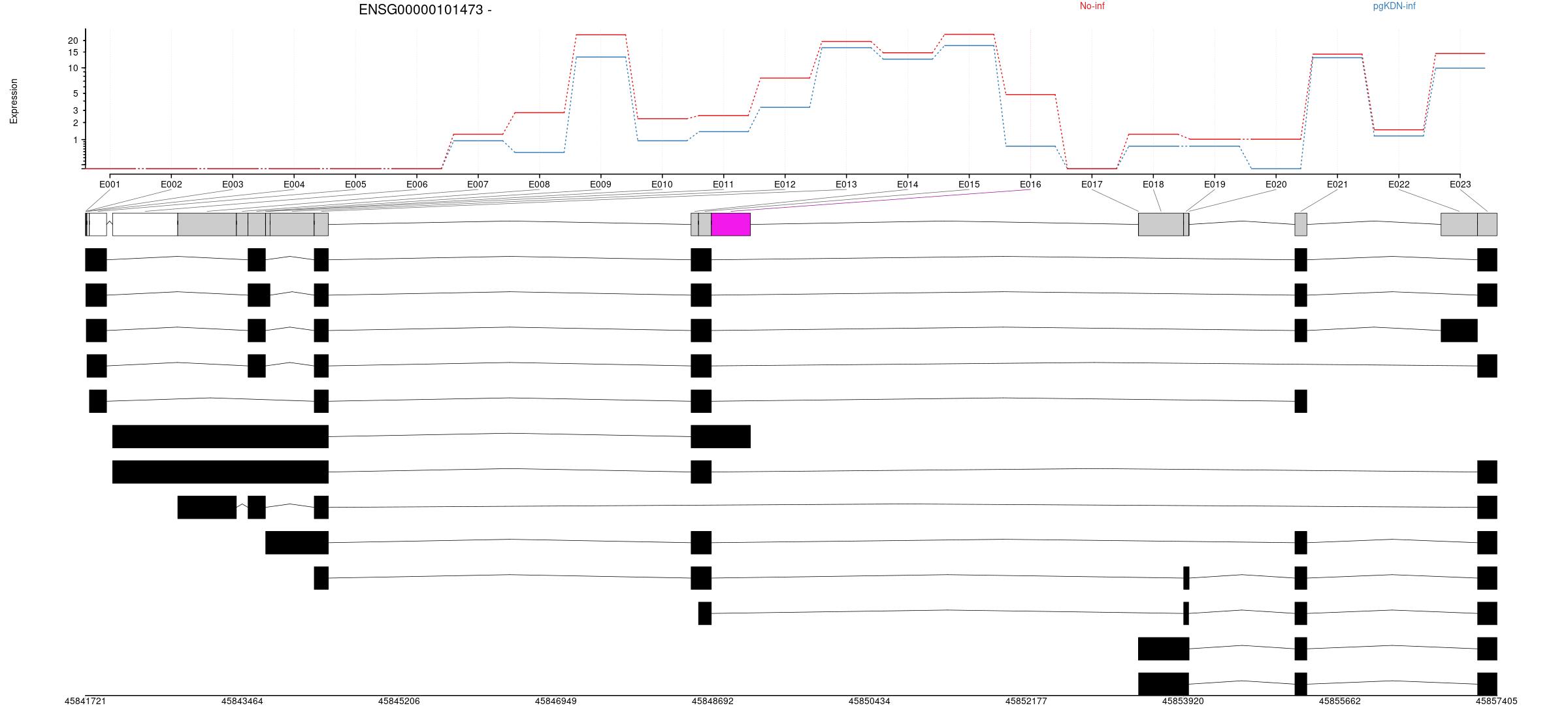
Task: Click exon label E007
Action: pyautogui.click(x=478, y=184)
